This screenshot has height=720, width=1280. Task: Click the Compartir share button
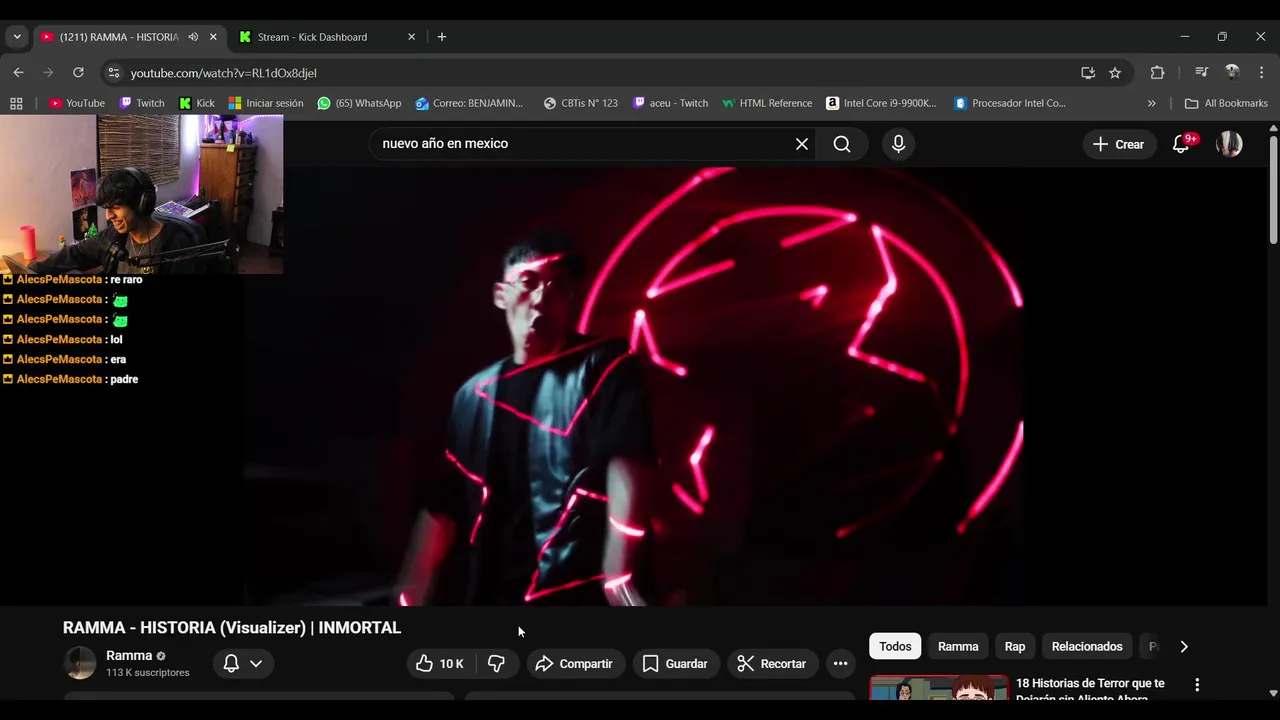pyautogui.click(x=574, y=663)
